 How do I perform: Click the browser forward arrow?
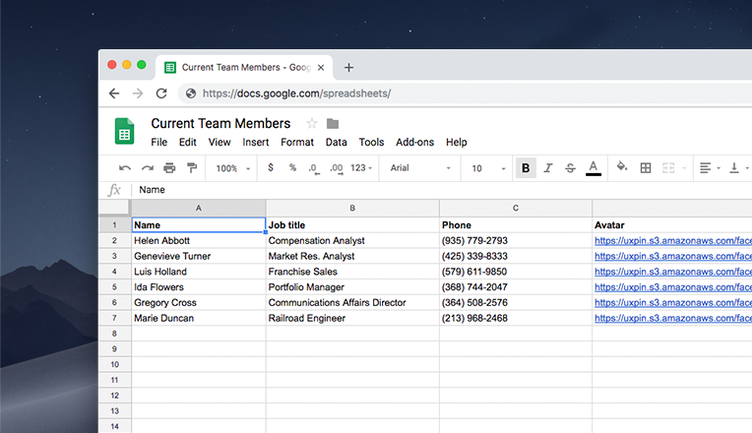[138, 93]
